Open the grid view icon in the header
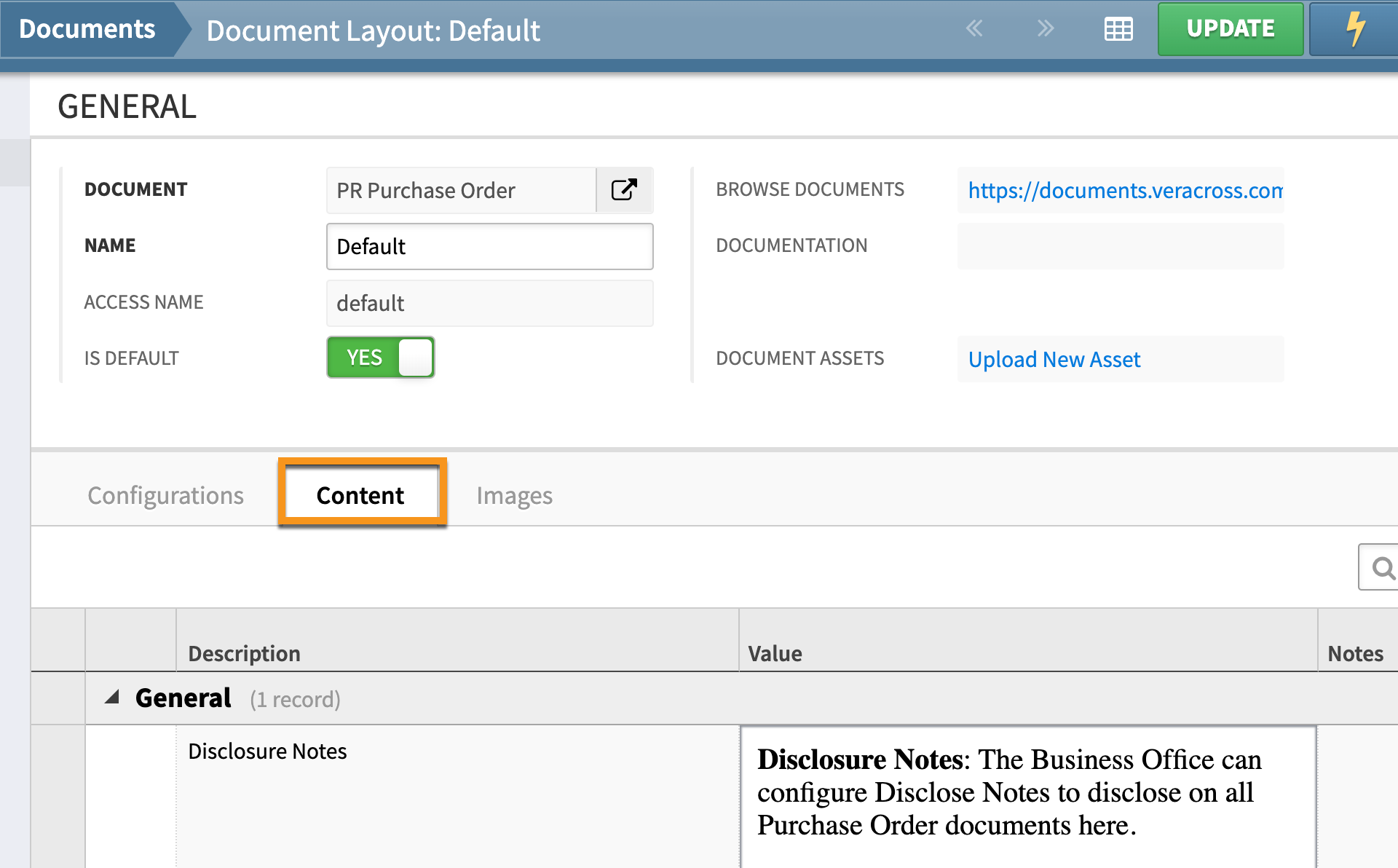Image resolution: width=1398 pixels, height=868 pixels. 1118,29
